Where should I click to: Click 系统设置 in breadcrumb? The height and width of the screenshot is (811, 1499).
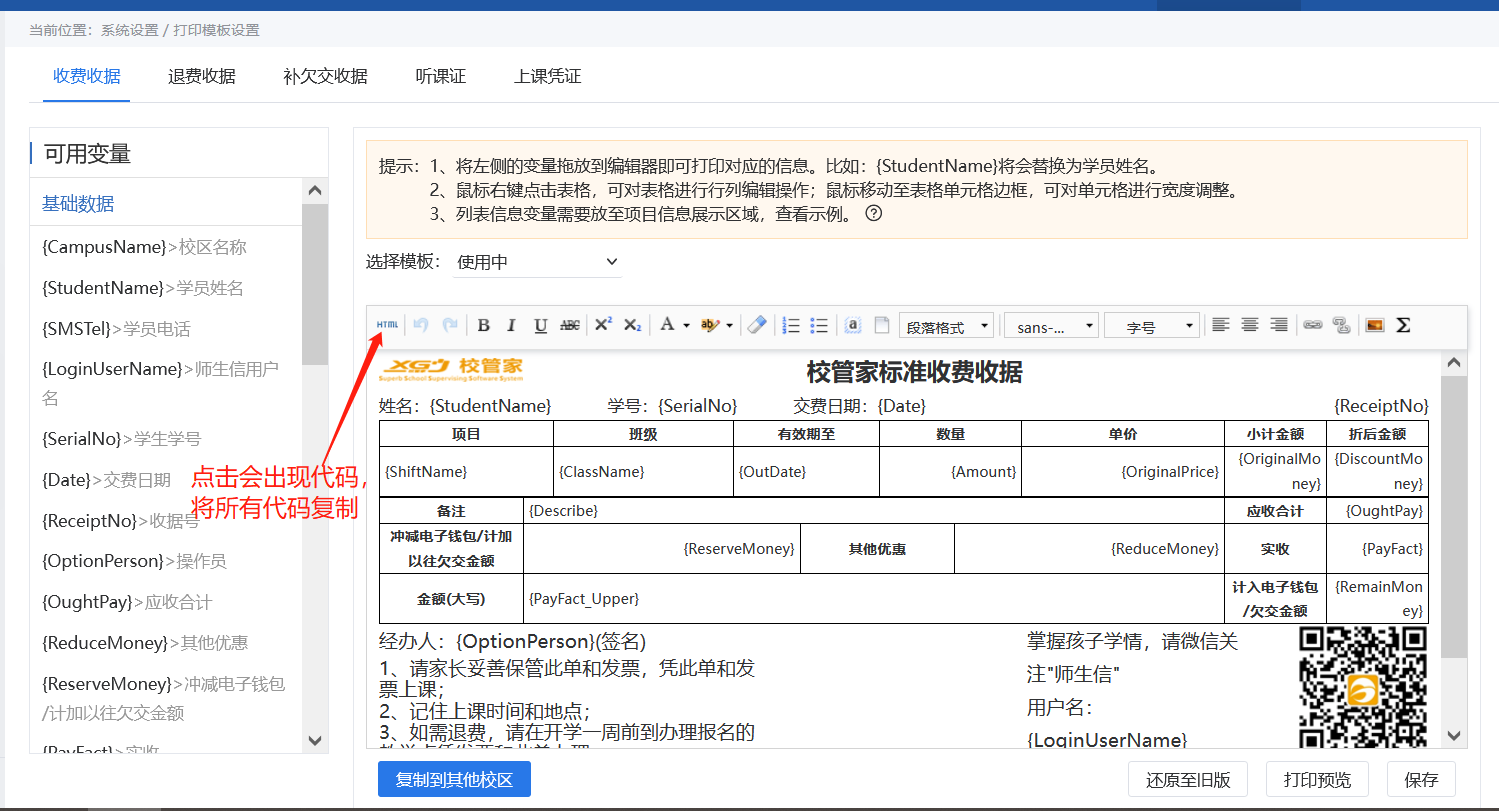(x=129, y=30)
